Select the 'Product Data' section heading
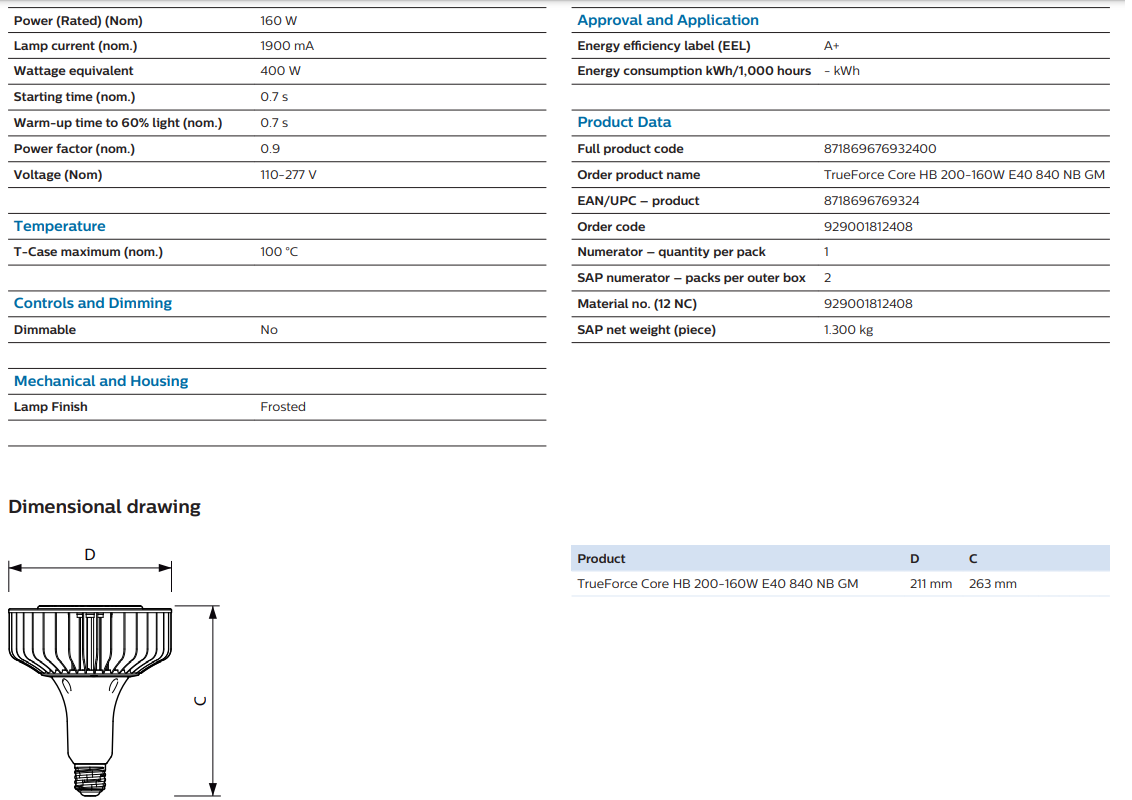This screenshot has width=1132, height=800. coord(624,122)
